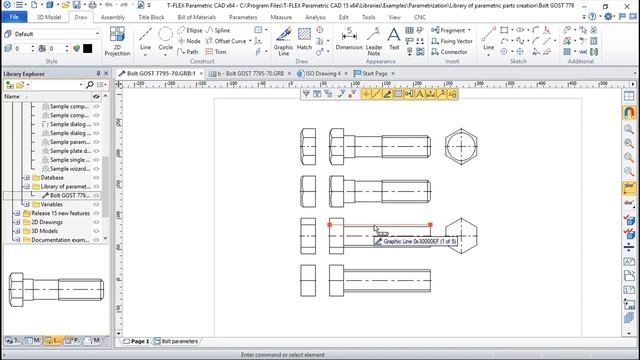
Task: Close the Library Explorer panel
Action: click(x=107, y=73)
